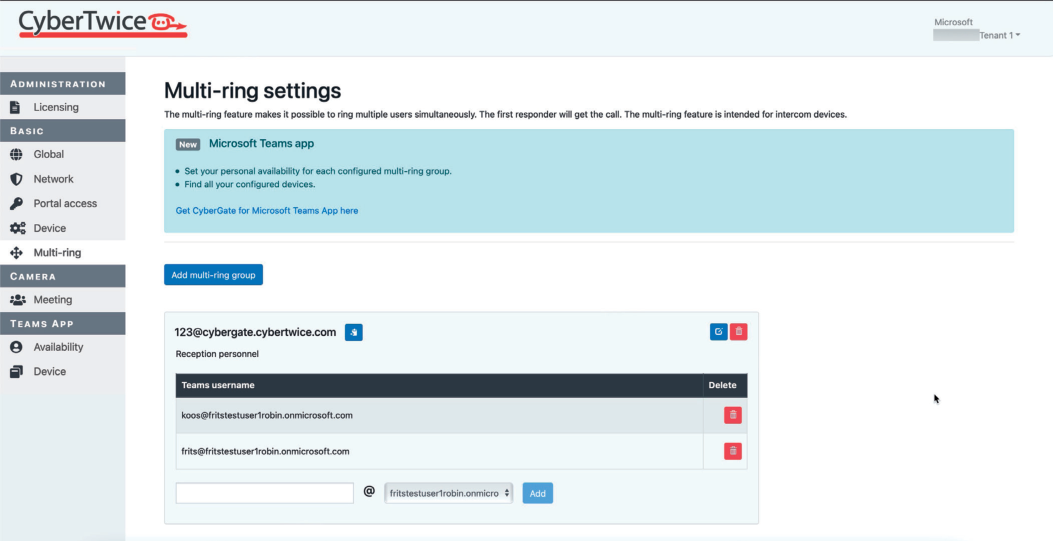Click the Portal access key icon
This screenshot has width=1053, height=543.
tap(16, 203)
